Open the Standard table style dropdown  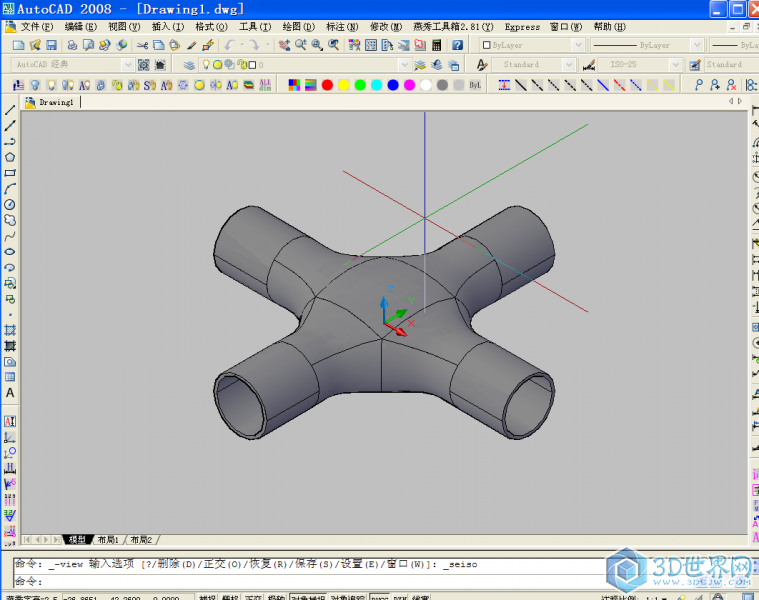731,64
